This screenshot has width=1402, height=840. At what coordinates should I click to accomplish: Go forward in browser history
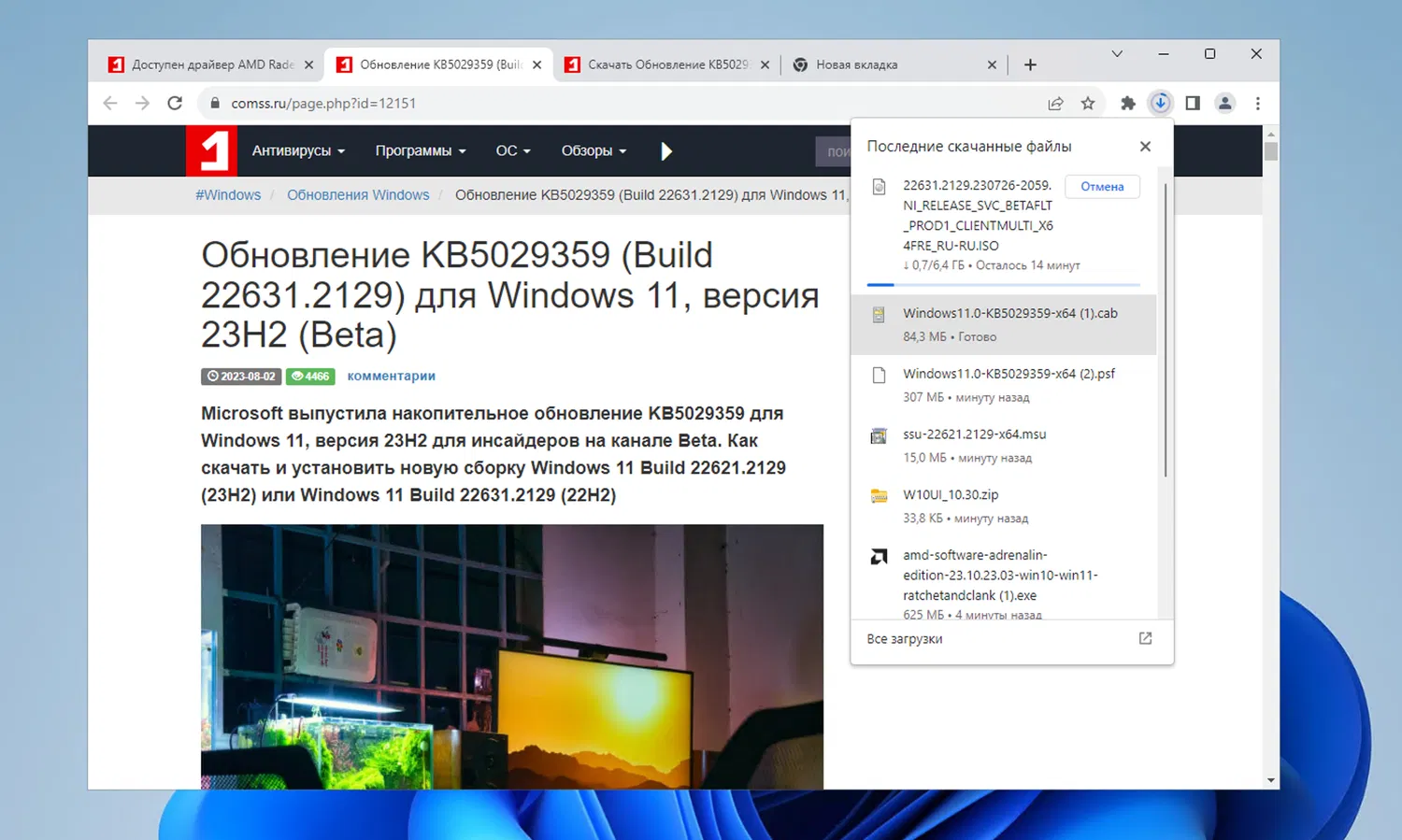[142, 104]
